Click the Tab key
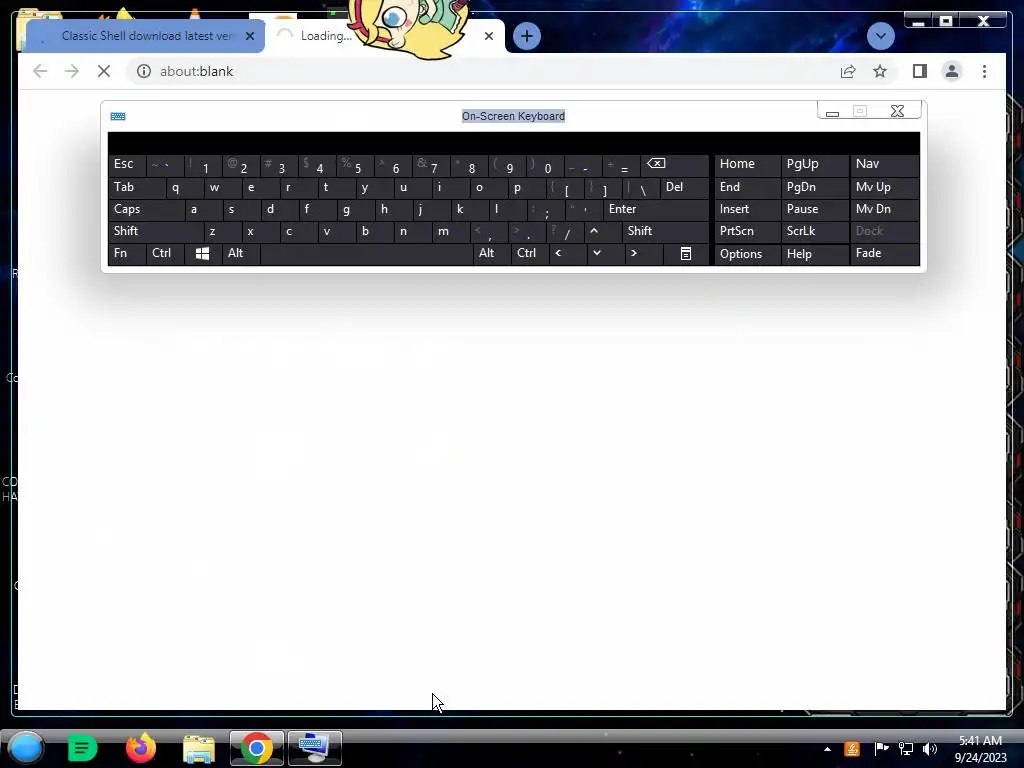This screenshot has width=1024, height=768. tap(136, 187)
